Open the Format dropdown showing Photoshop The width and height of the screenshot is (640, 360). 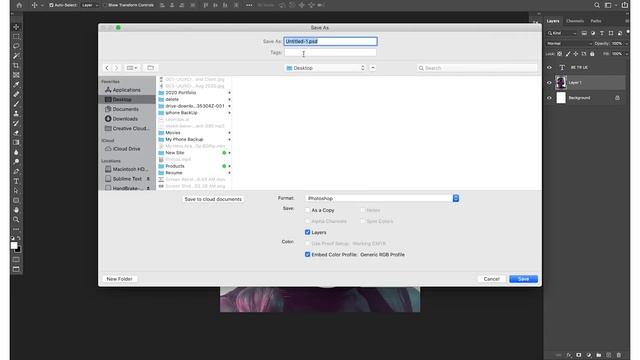tap(382, 198)
